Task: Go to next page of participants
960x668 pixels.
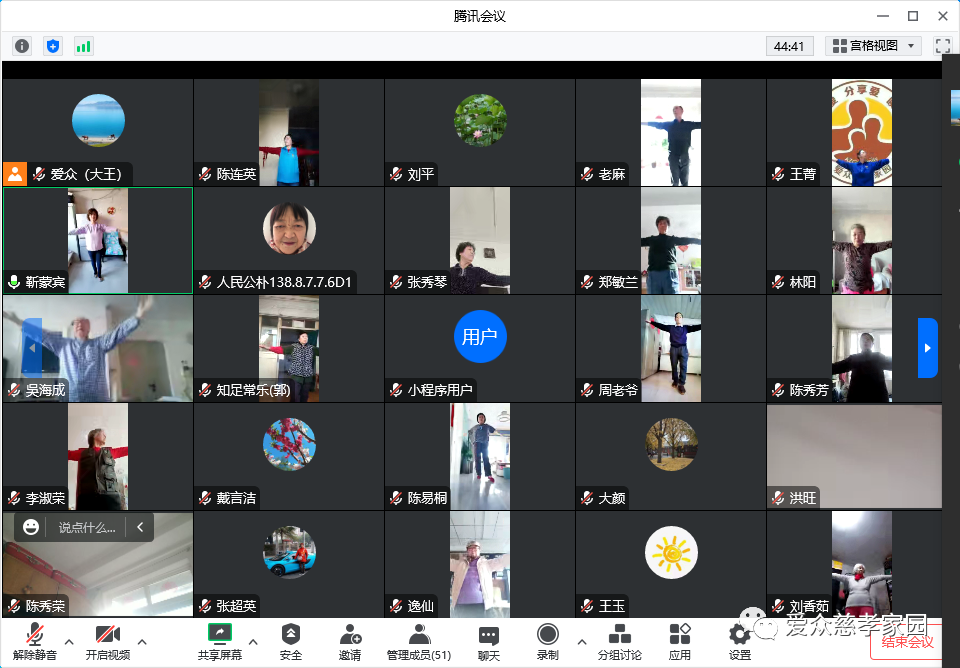Action: click(927, 348)
